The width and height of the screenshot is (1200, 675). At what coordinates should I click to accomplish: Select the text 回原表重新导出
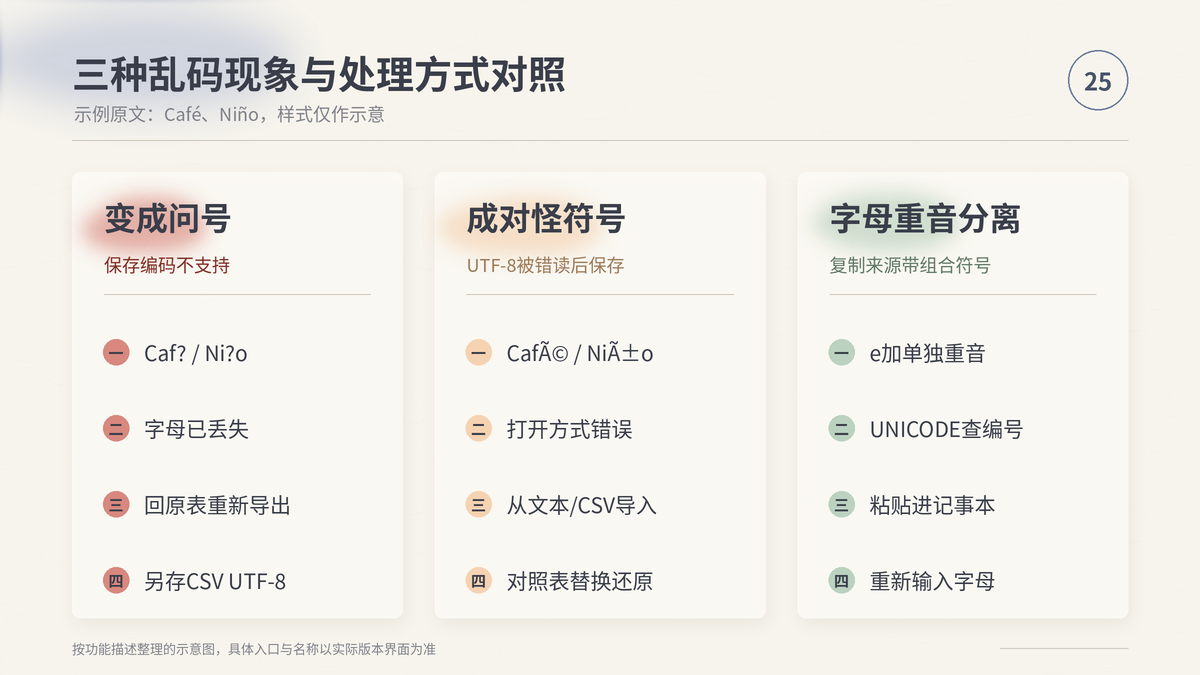(x=217, y=505)
